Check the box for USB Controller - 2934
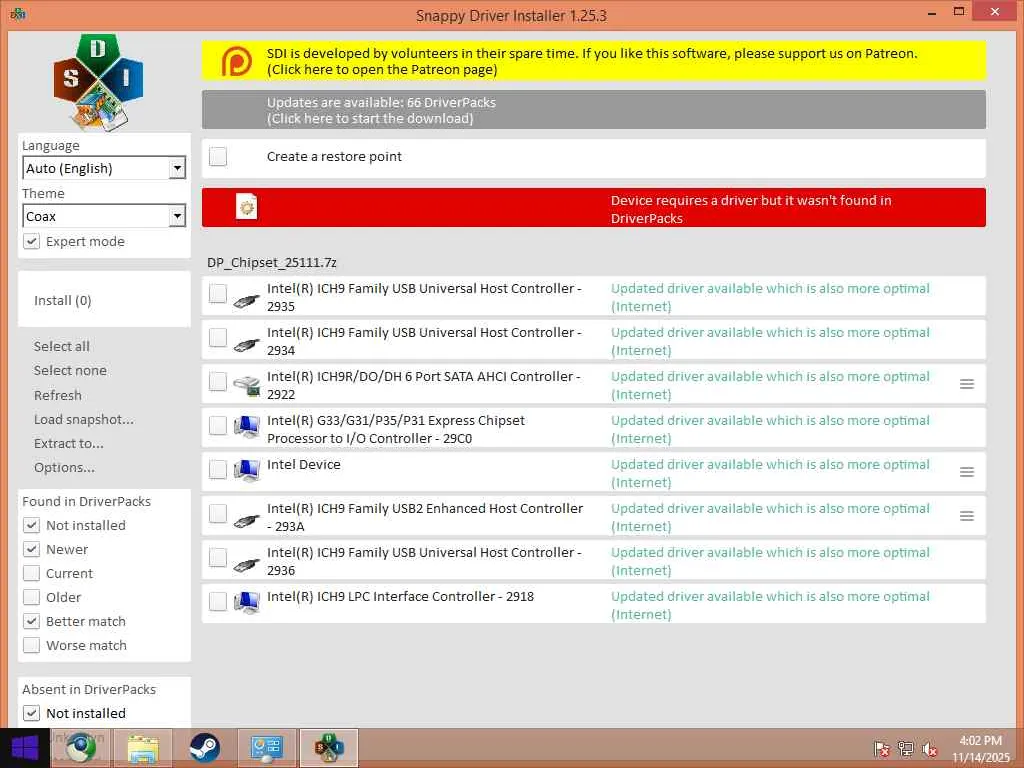This screenshot has height=768, width=1024. [217, 338]
